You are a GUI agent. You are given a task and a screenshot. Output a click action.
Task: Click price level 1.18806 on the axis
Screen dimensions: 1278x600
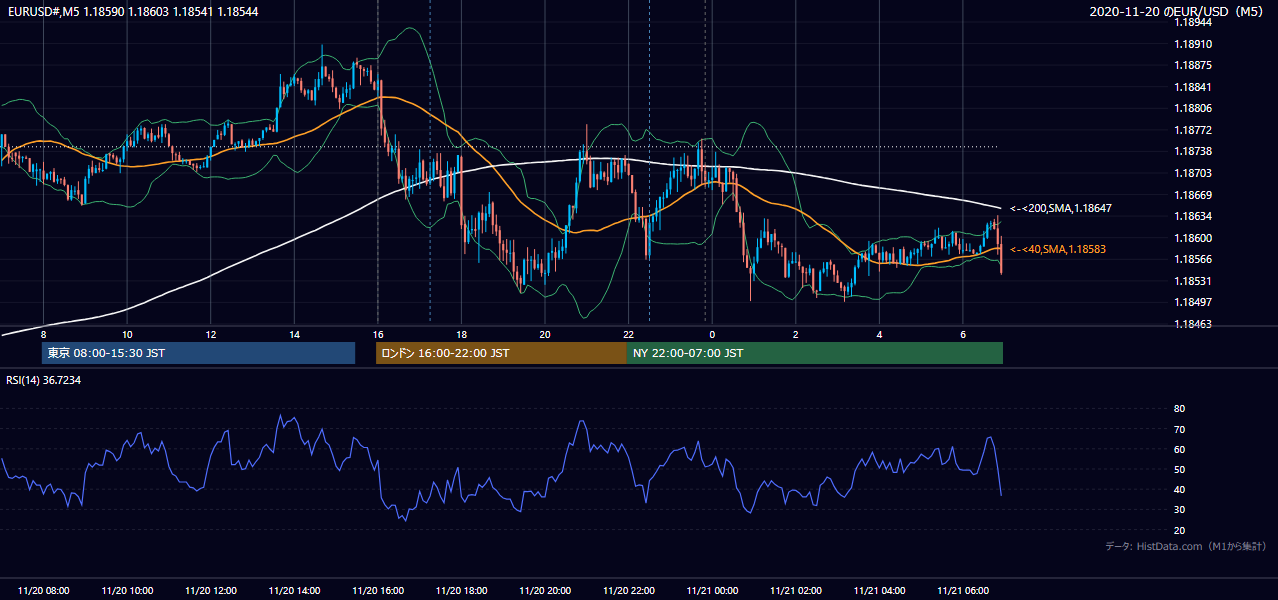click(1194, 108)
